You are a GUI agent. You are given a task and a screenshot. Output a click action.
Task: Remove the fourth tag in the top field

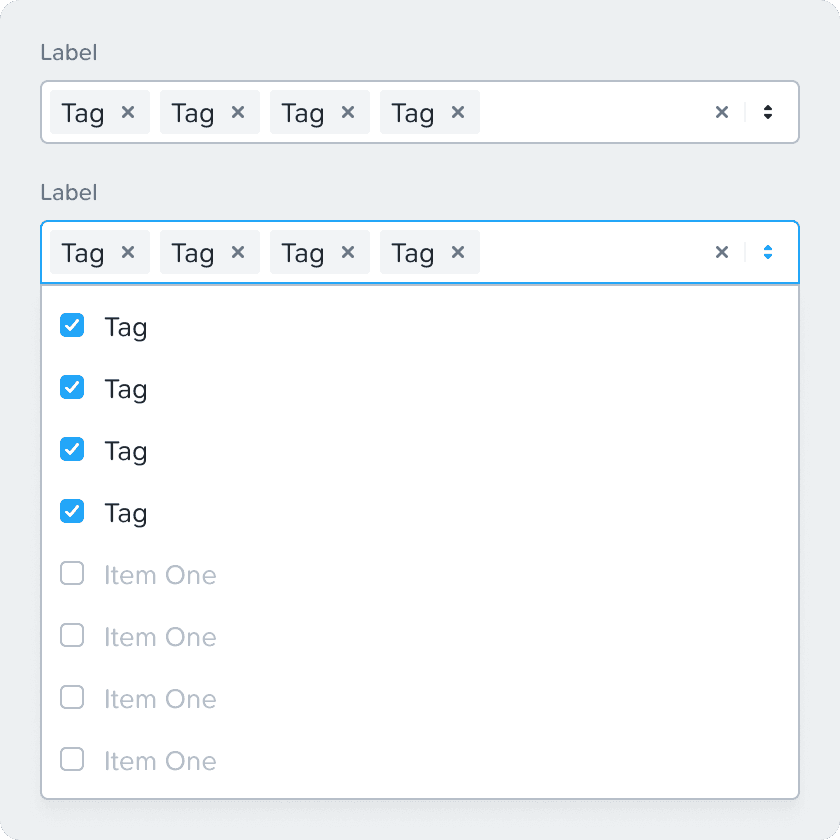click(458, 112)
